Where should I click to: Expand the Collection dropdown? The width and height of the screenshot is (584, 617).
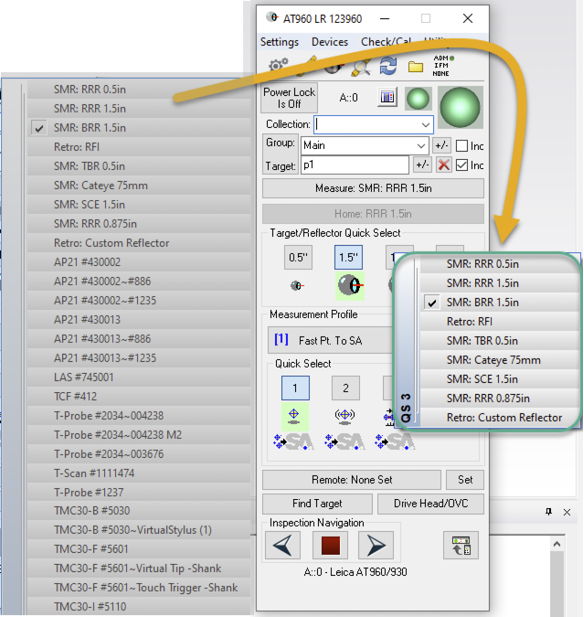(x=425, y=125)
